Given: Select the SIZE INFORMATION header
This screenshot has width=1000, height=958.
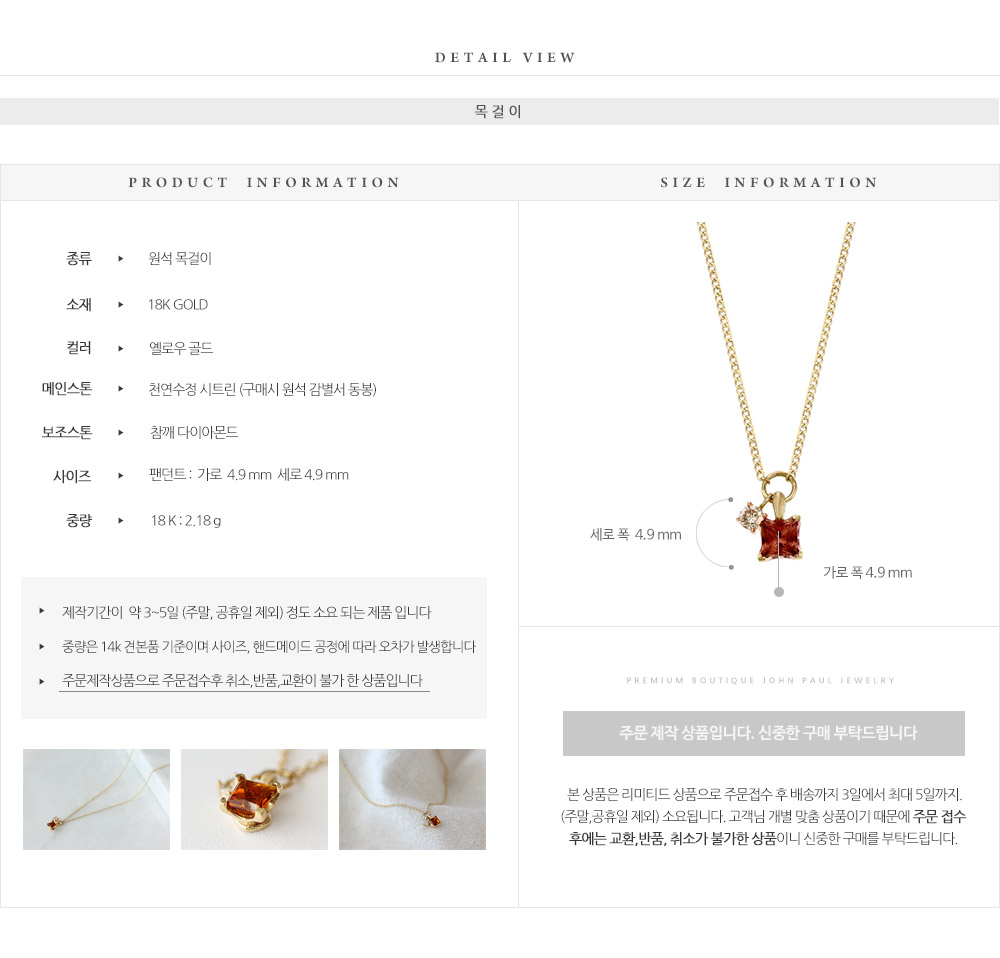Looking at the screenshot, I should [769, 182].
